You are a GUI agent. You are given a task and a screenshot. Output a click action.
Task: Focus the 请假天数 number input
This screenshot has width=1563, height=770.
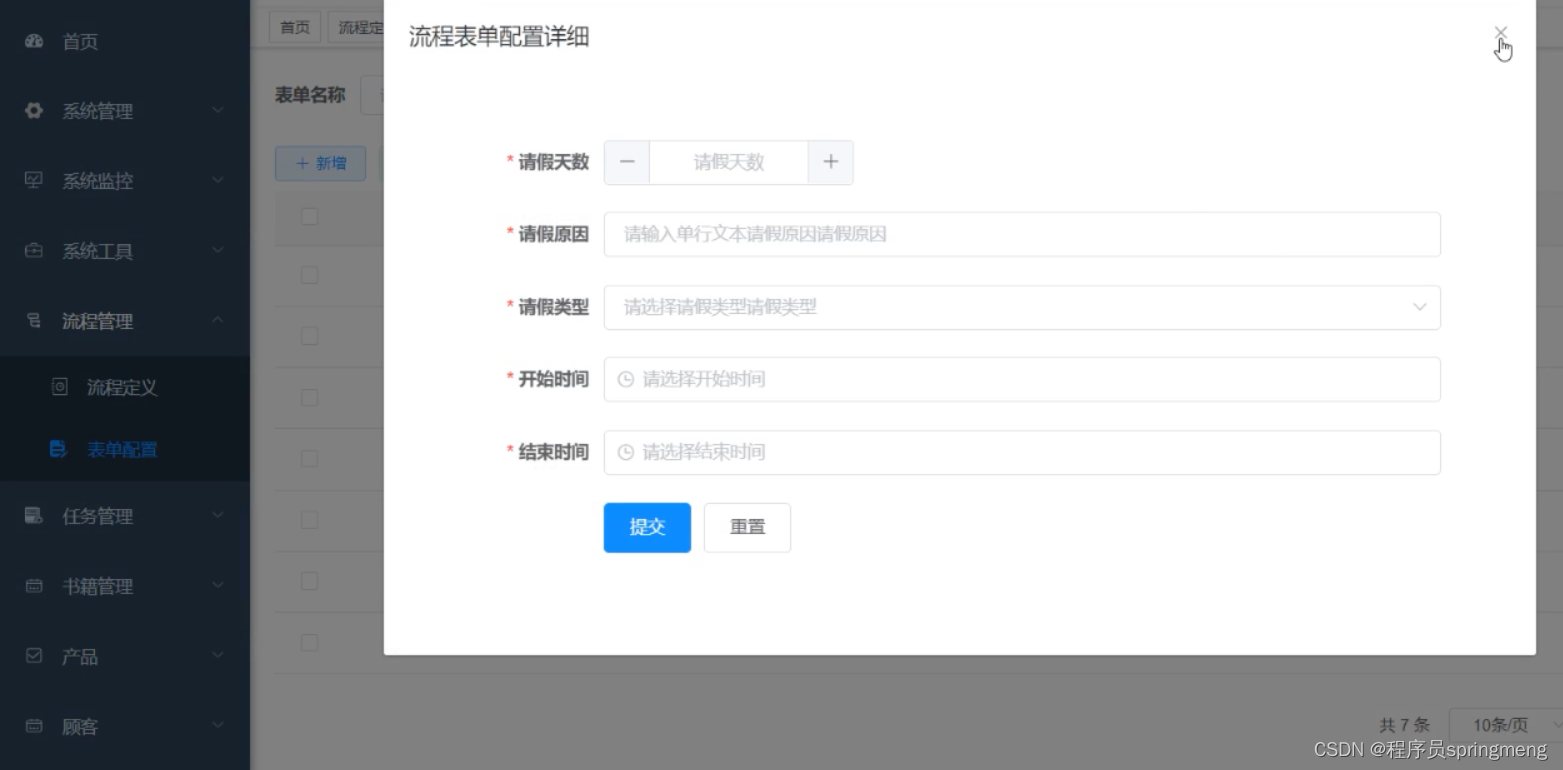[729, 162]
